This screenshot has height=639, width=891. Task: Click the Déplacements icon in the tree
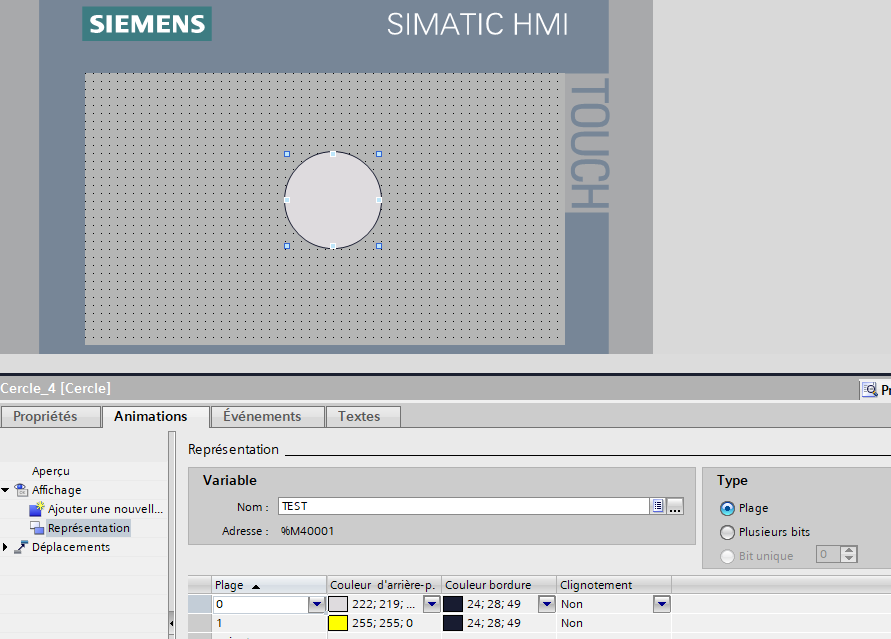tap(21, 547)
